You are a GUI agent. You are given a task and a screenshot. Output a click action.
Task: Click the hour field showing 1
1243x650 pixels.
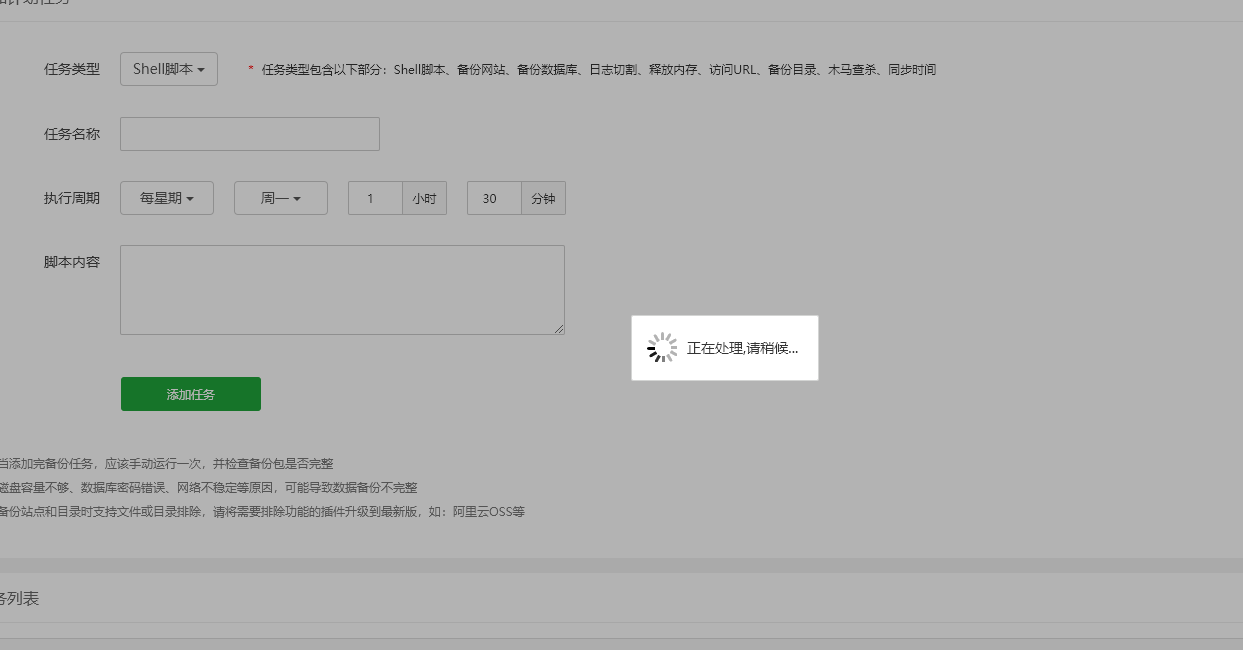click(375, 198)
